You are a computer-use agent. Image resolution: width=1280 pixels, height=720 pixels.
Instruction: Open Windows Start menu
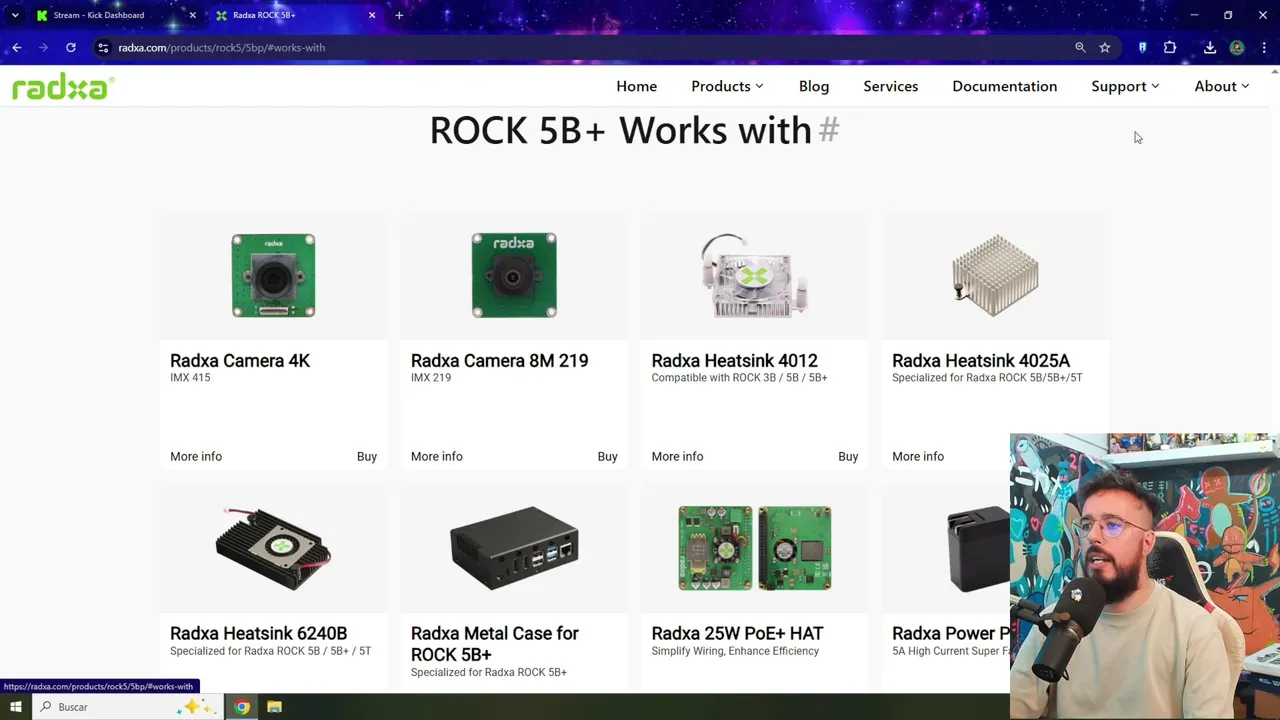click(16, 707)
